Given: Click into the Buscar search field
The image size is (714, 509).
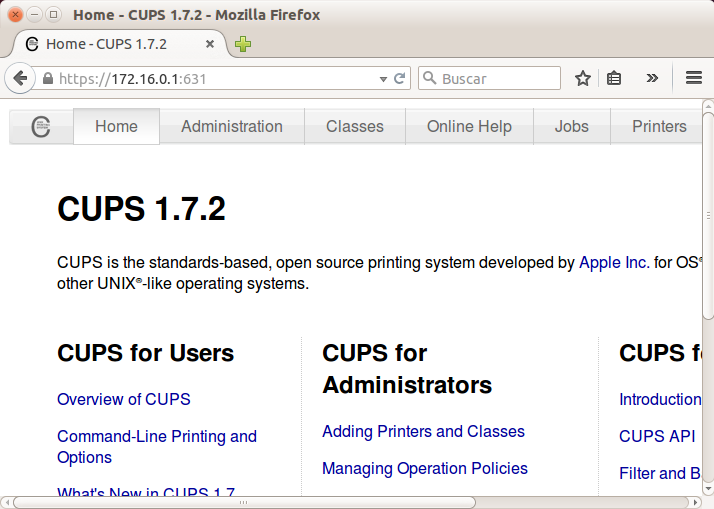Looking at the screenshot, I should (489, 78).
